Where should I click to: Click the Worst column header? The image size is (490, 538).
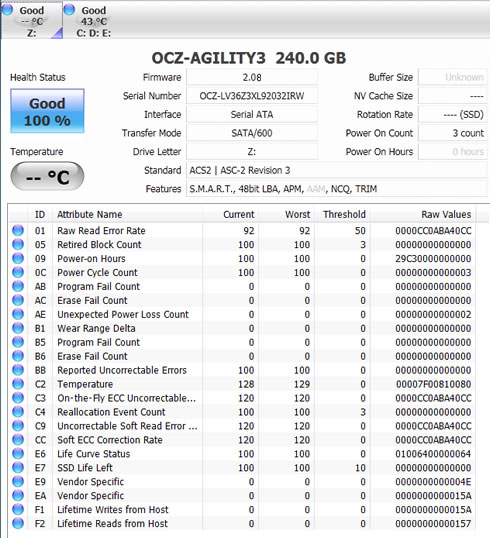tap(286, 214)
